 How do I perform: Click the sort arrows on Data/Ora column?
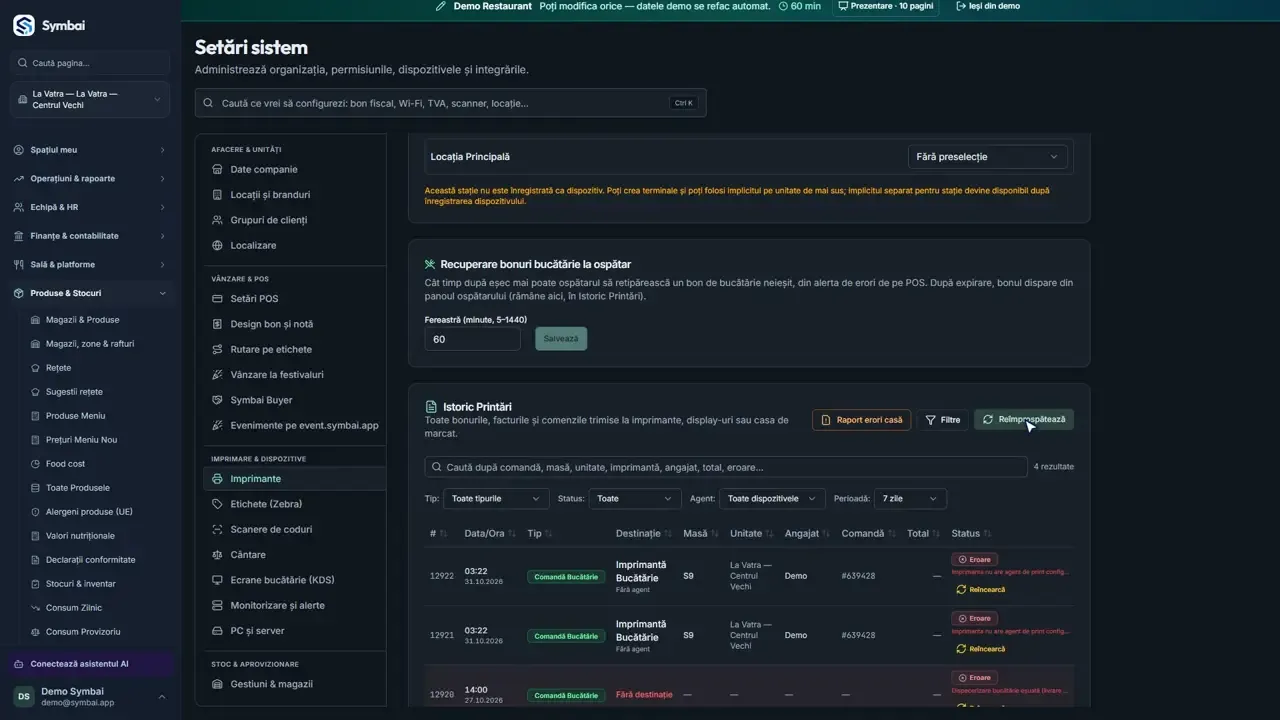pyautogui.click(x=513, y=534)
